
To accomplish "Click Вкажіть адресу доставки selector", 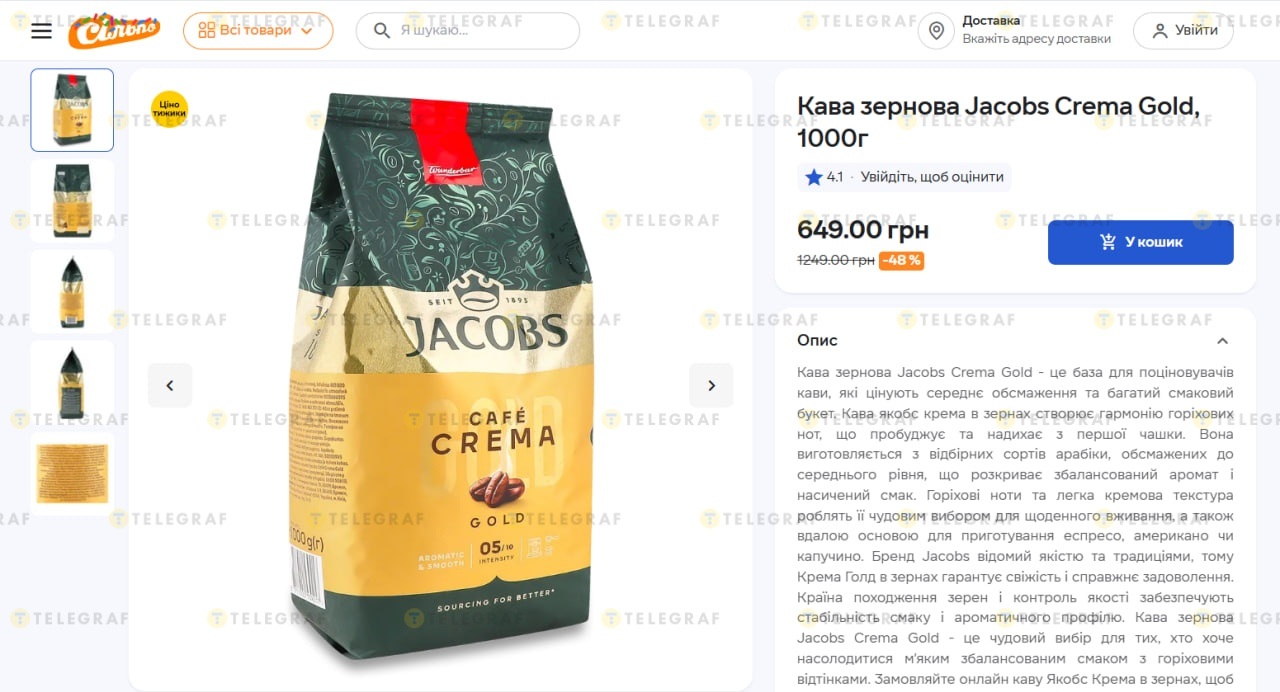I will coord(1036,39).
